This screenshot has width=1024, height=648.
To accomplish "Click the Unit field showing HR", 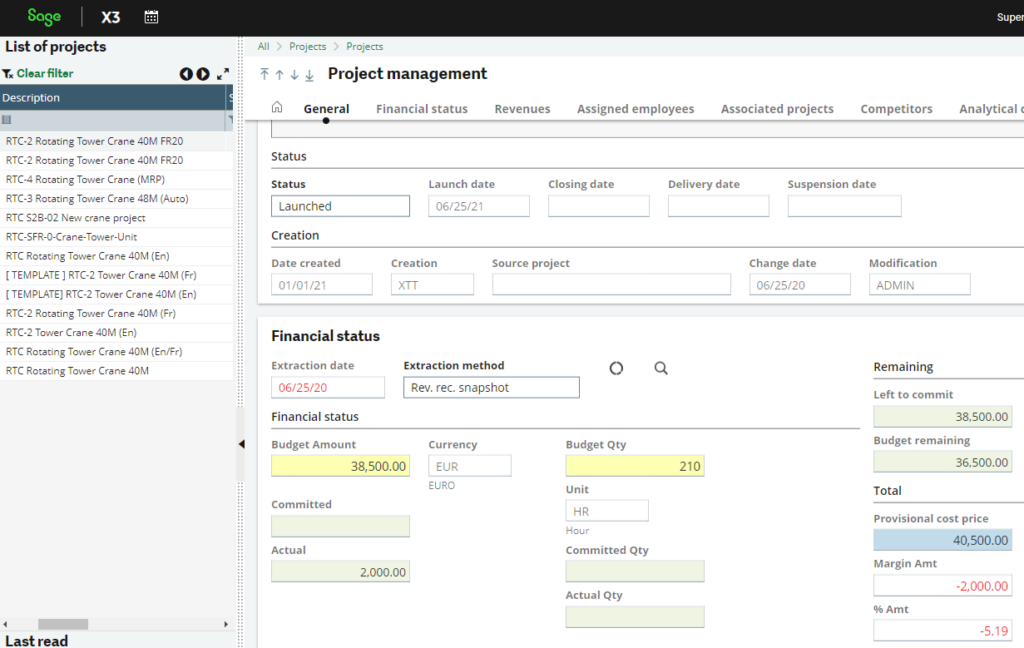I will coord(607,511).
